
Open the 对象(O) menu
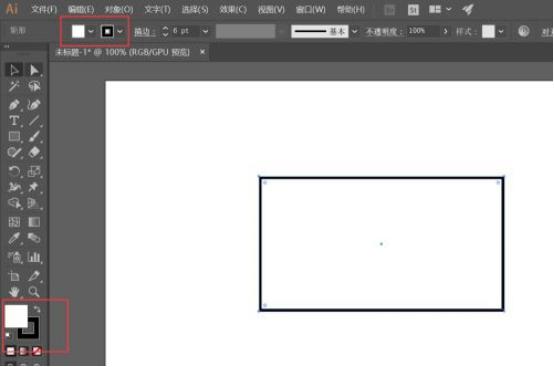pyautogui.click(x=119, y=10)
